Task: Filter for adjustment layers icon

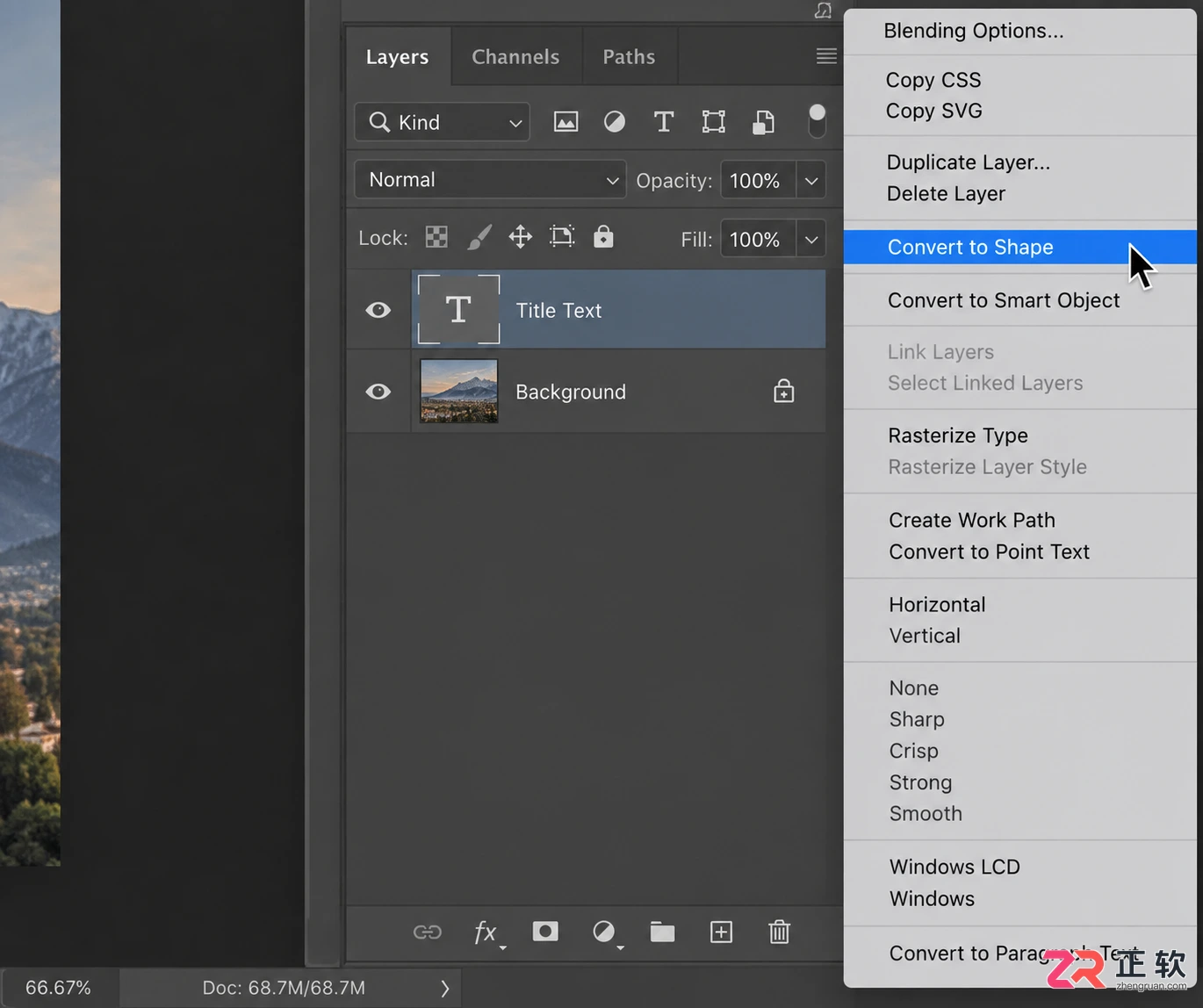Action: [615, 122]
